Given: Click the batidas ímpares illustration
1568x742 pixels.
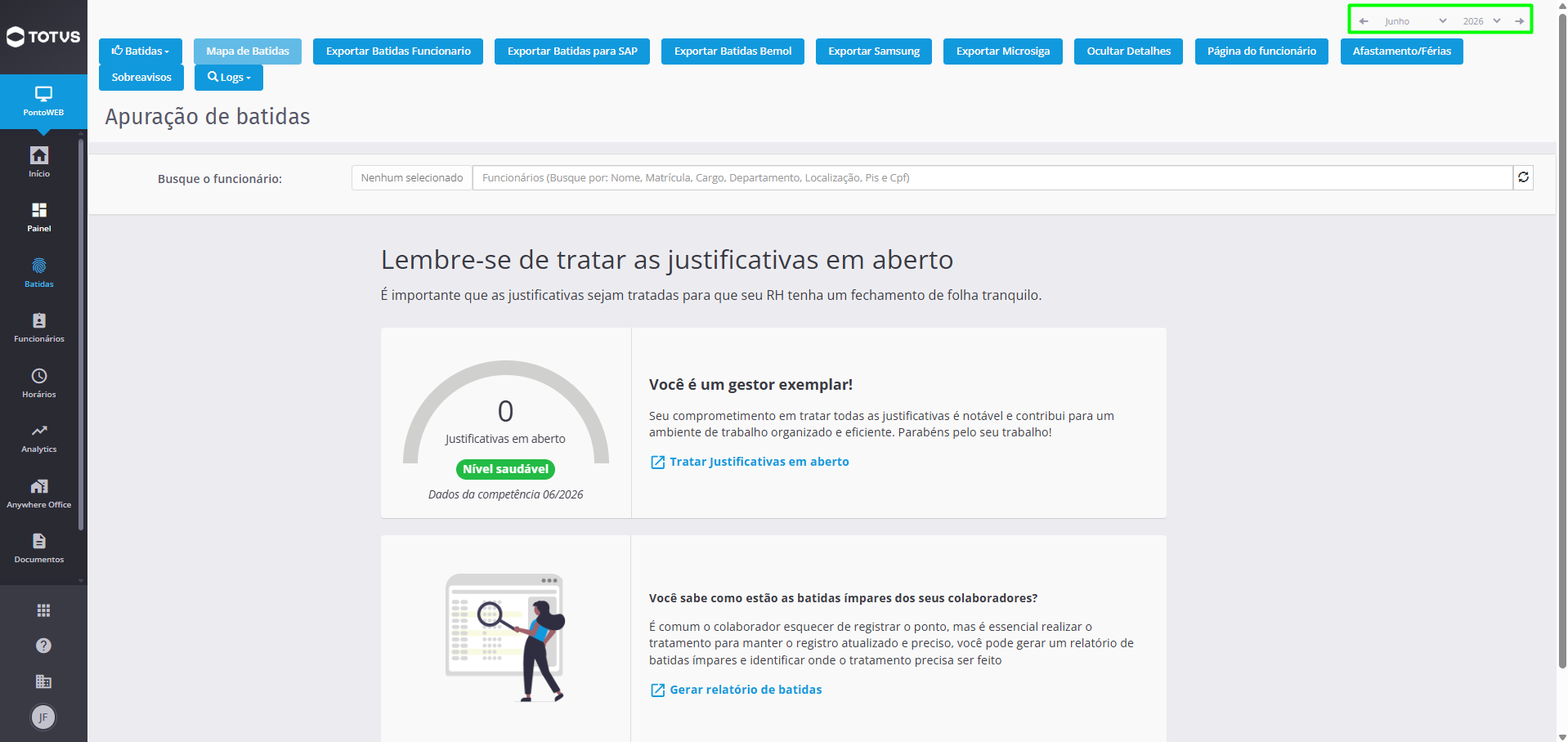Looking at the screenshot, I should coord(505,637).
